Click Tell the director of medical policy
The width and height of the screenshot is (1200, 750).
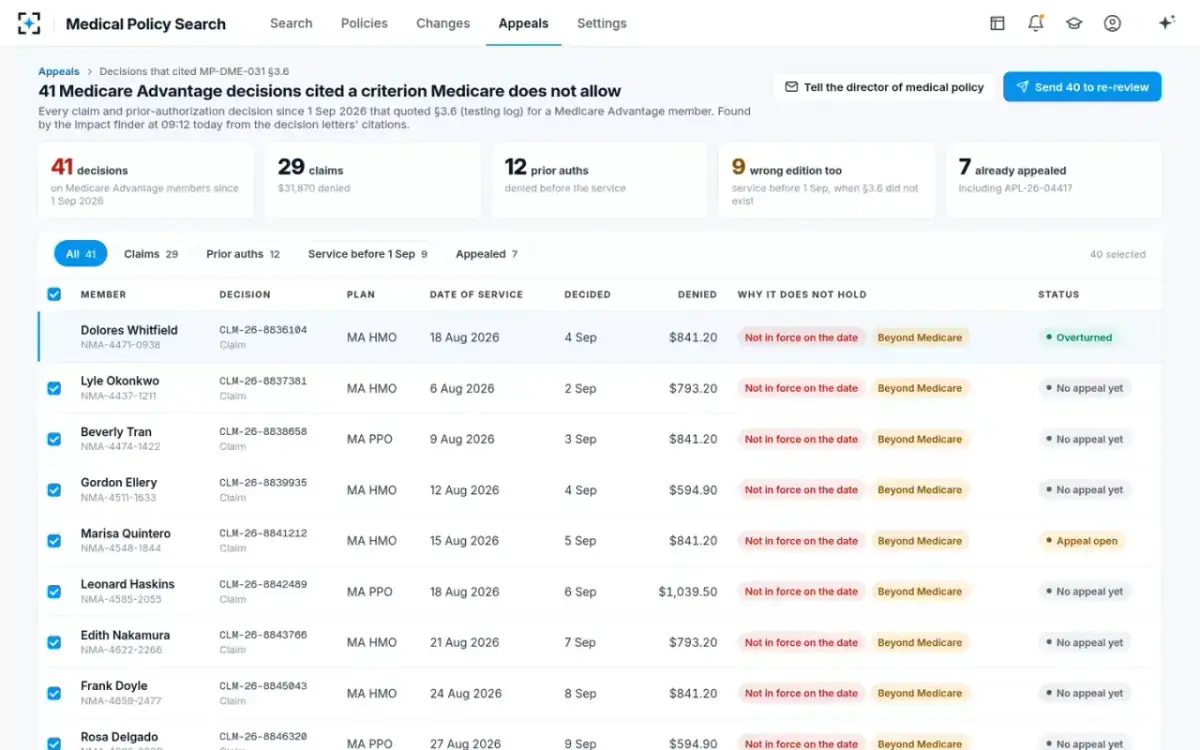coord(884,87)
